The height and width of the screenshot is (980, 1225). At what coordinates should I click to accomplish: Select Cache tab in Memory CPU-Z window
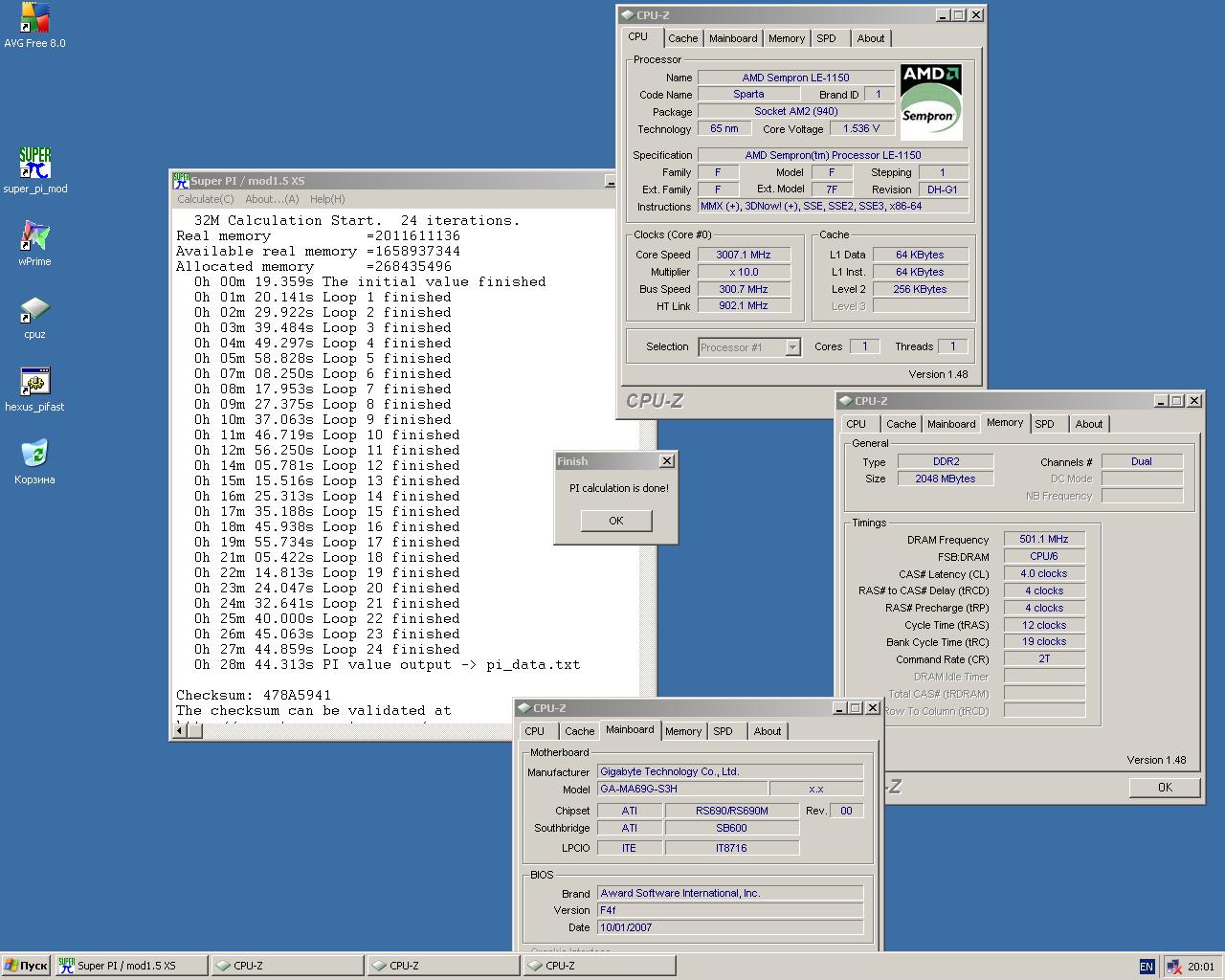pyautogui.click(x=901, y=424)
